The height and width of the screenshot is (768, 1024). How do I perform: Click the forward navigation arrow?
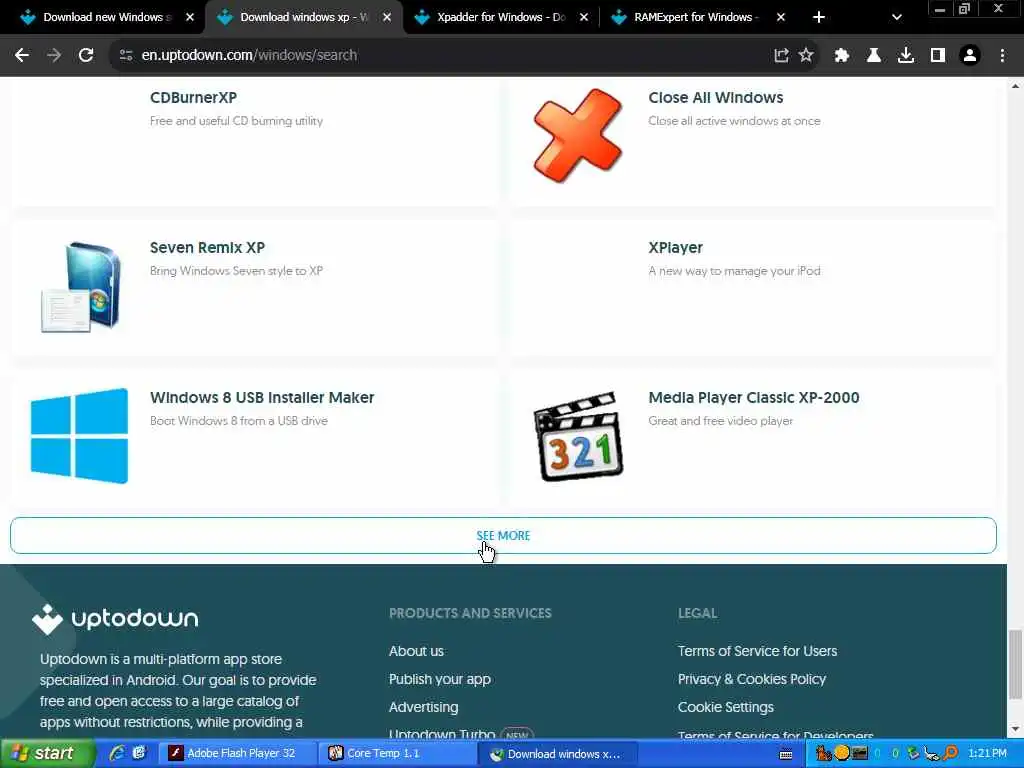pos(54,56)
